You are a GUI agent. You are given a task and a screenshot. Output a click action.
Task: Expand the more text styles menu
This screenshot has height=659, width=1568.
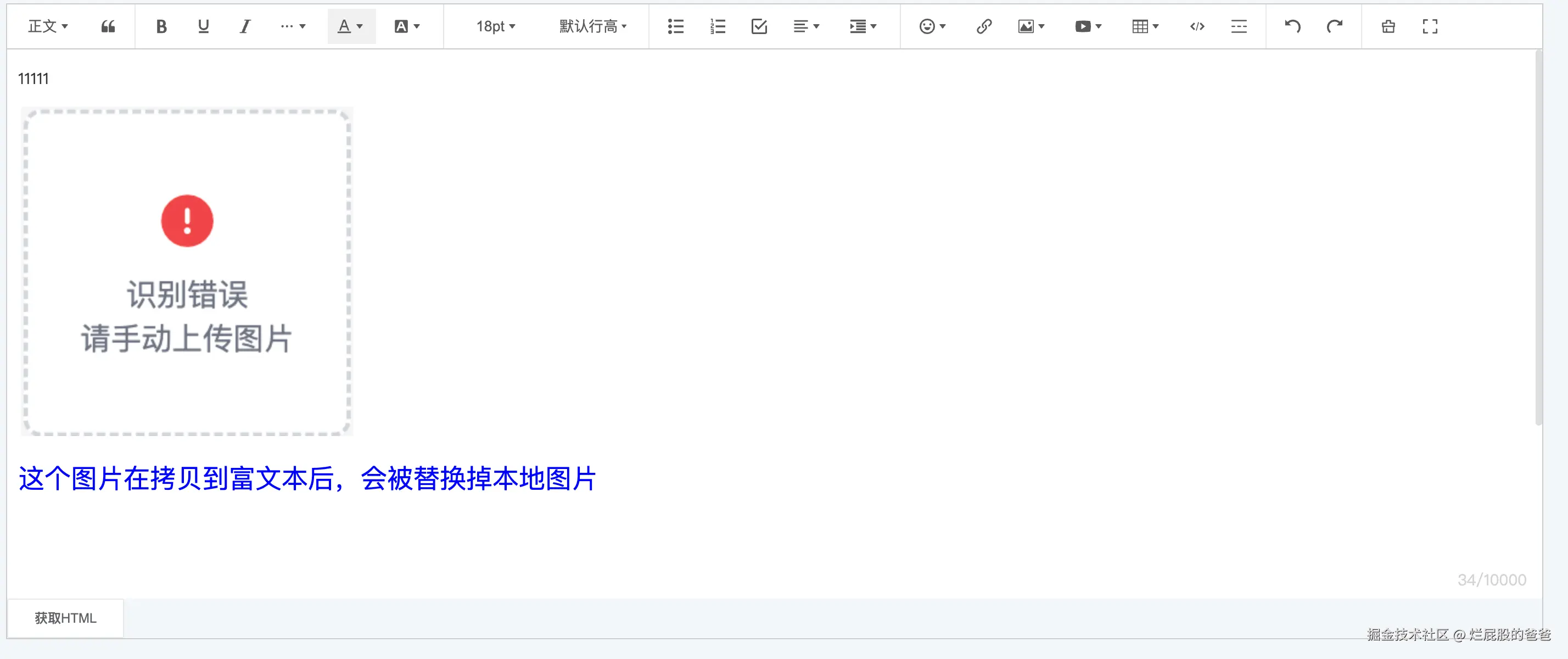pos(293,26)
